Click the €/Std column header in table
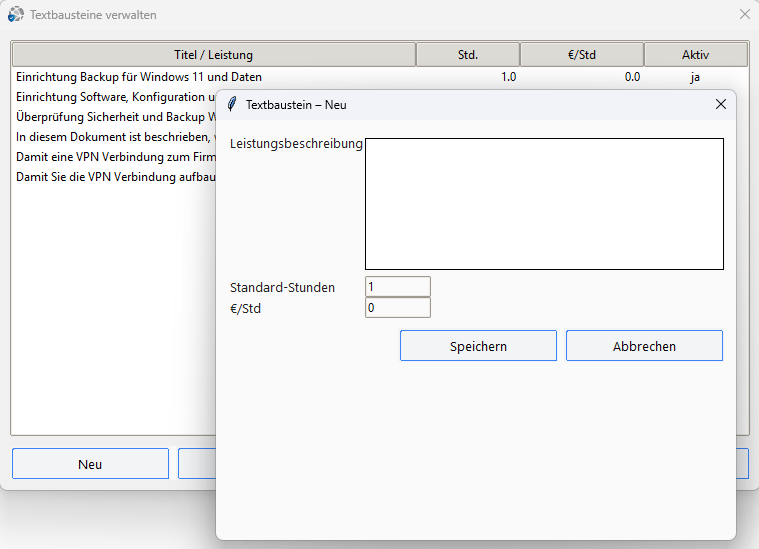 (581, 54)
